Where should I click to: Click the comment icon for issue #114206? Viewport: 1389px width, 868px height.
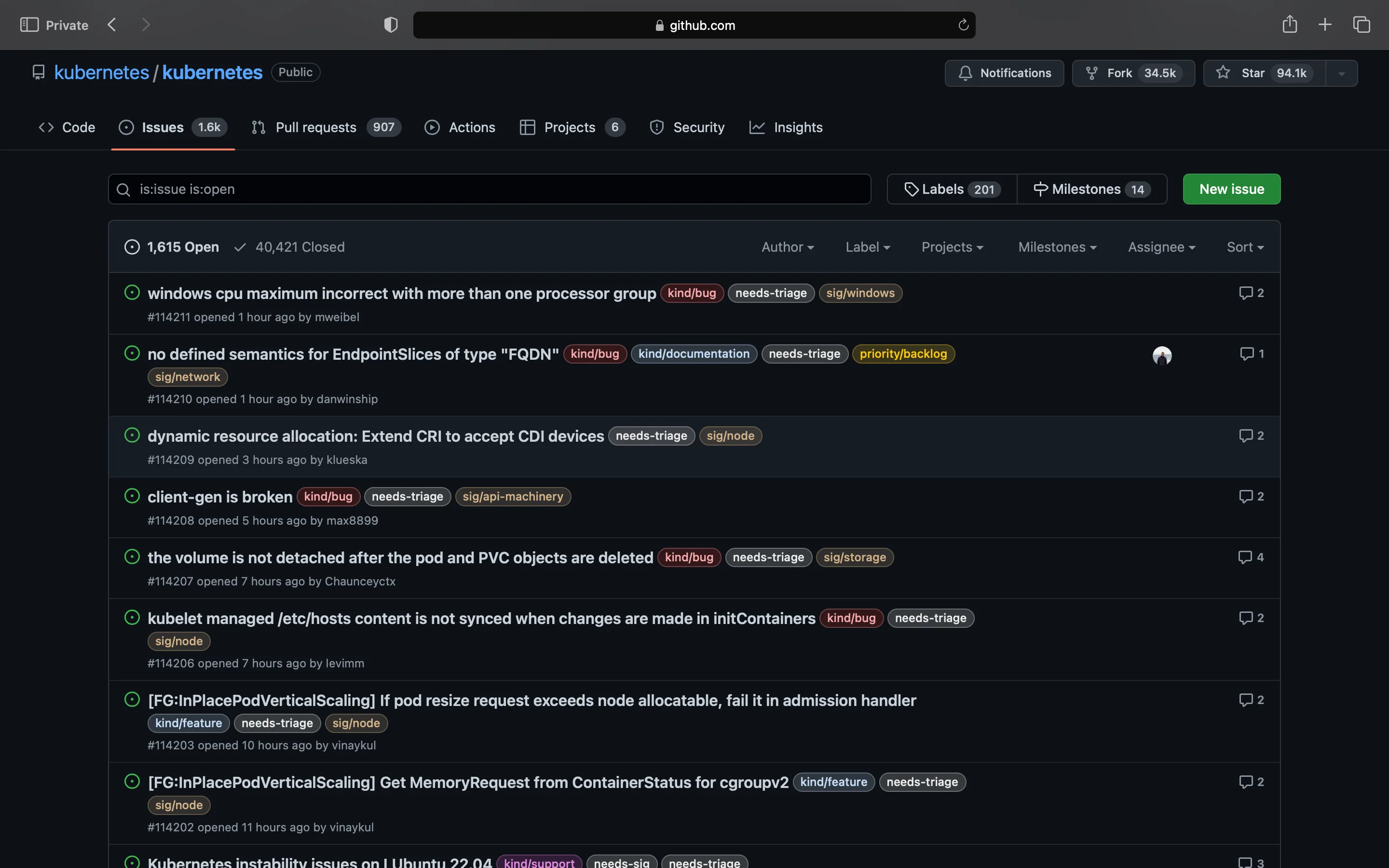pos(1245,618)
